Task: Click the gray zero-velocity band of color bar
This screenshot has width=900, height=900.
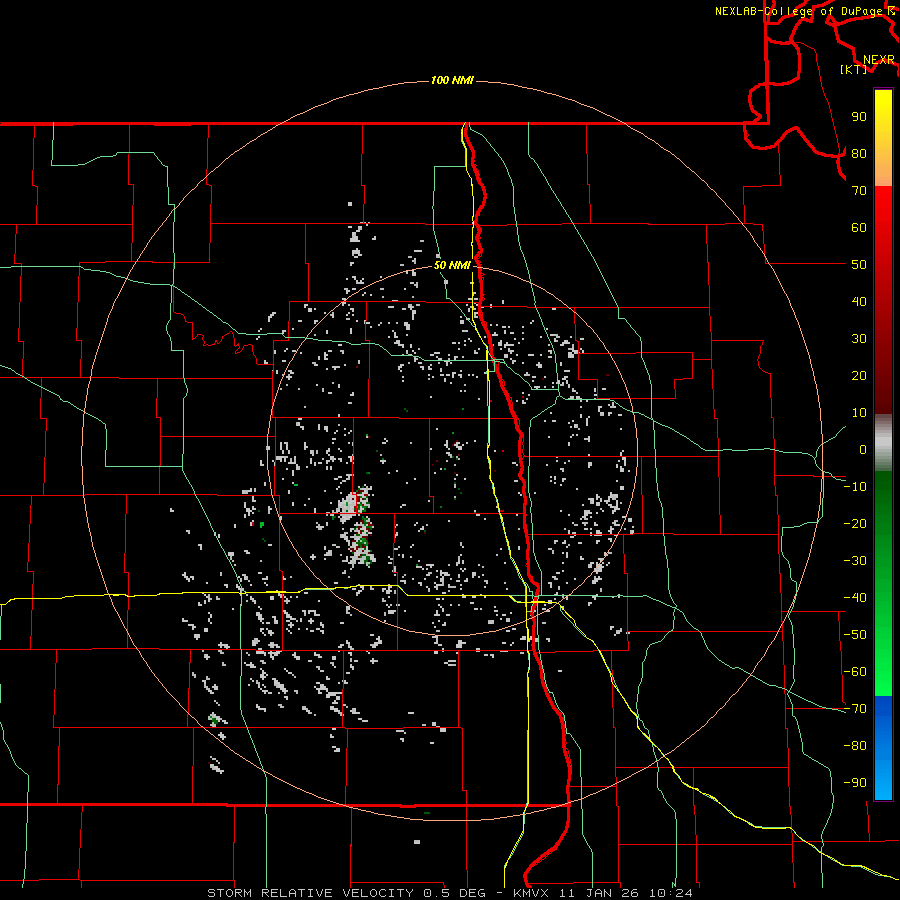Action: [883, 443]
